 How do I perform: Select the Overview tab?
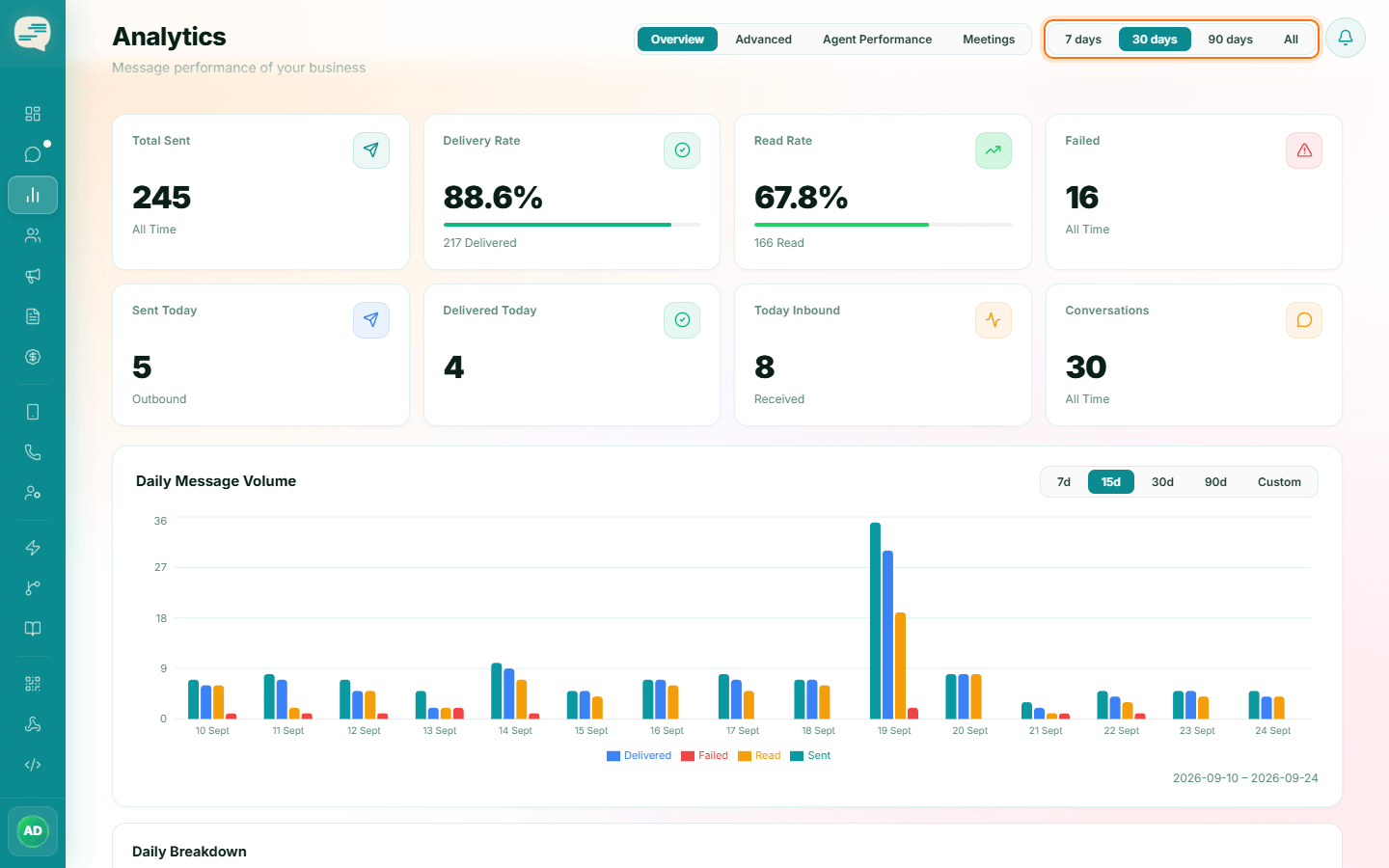[x=677, y=40]
